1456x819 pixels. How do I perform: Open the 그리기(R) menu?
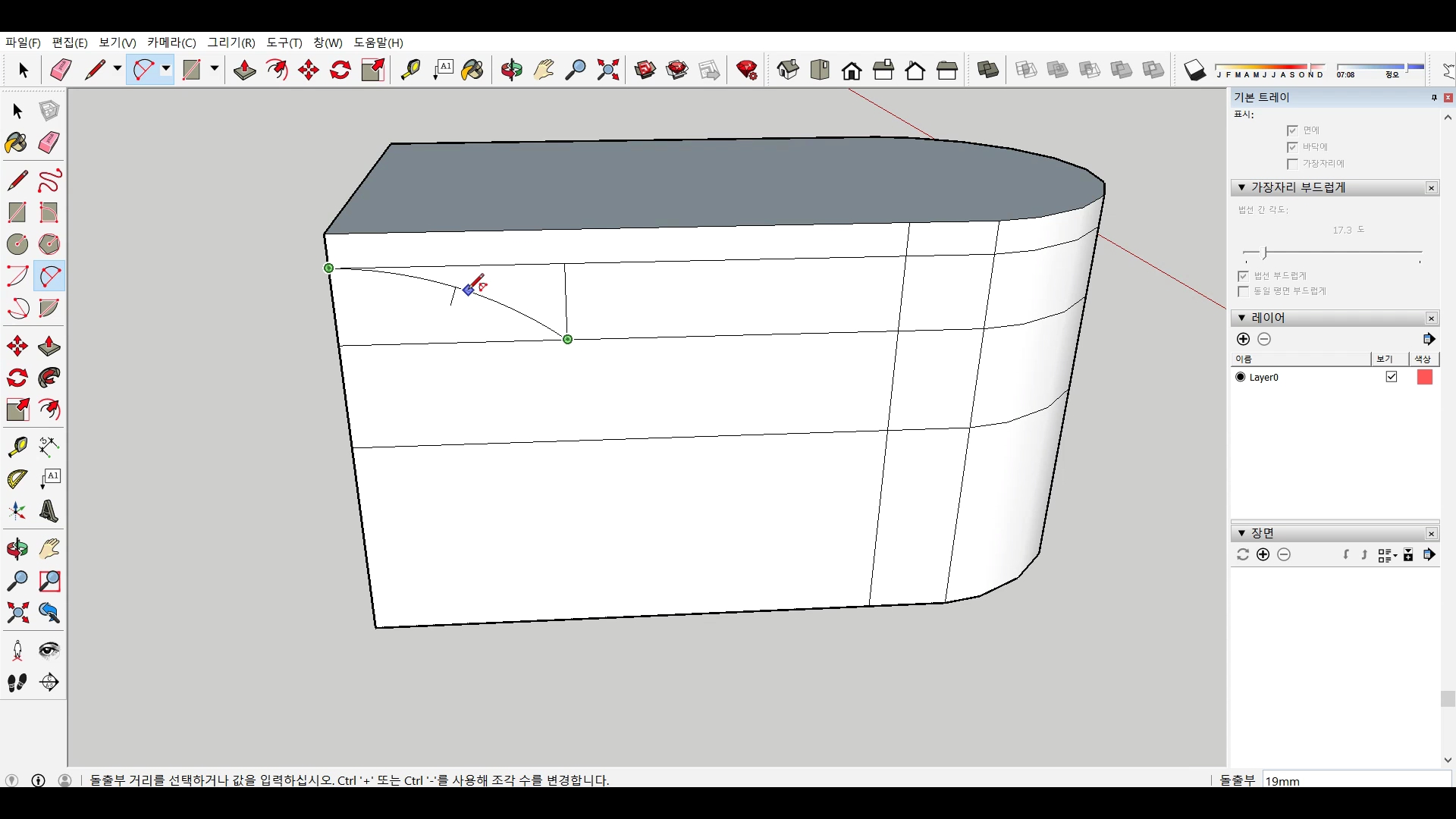pos(231,42)
